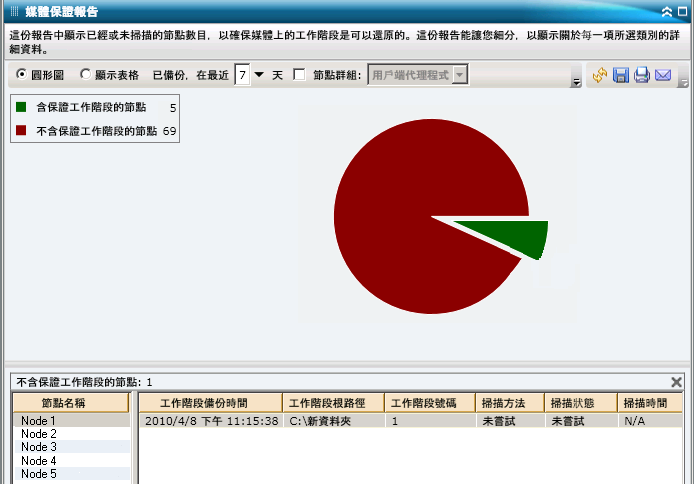The height and width of the screenshot is (485, 694).
Task: Enable the 節點群組 checkbox
Action: [299, 74]
